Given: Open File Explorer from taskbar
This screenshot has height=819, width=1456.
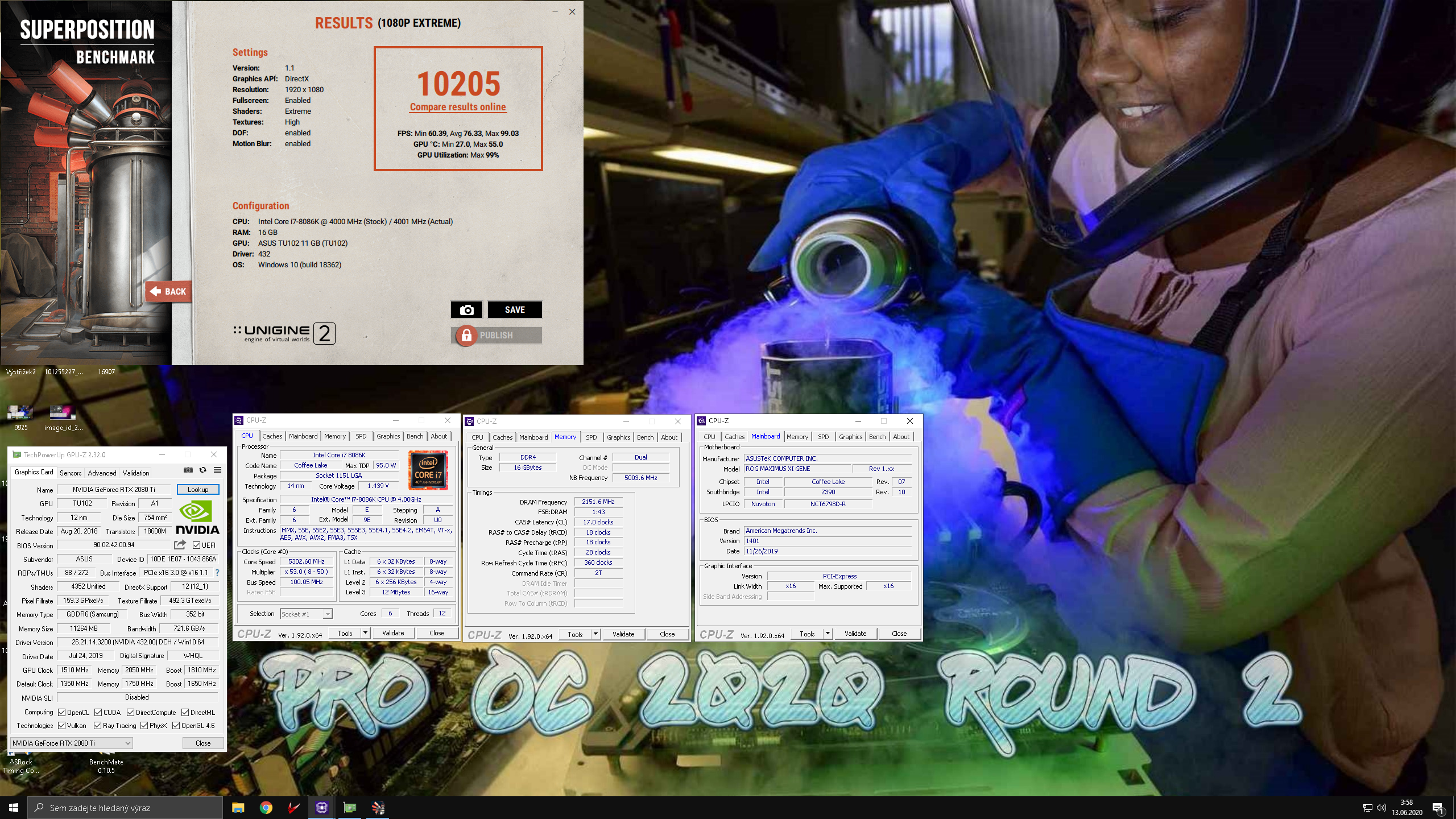Looking at the screenshot, I should pos(238,808).
